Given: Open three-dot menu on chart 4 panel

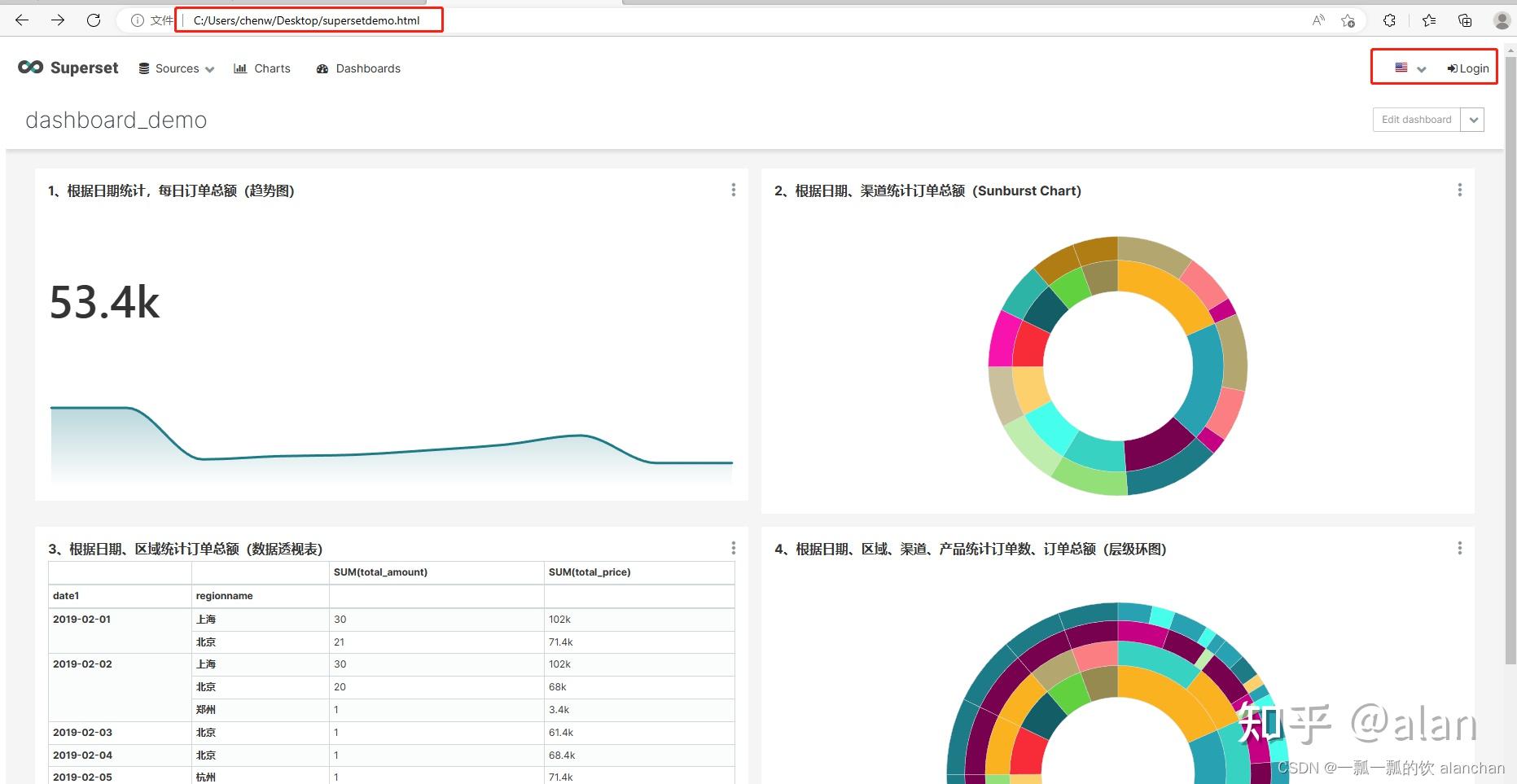Looking at the screenshot, I should [1460, 548].
